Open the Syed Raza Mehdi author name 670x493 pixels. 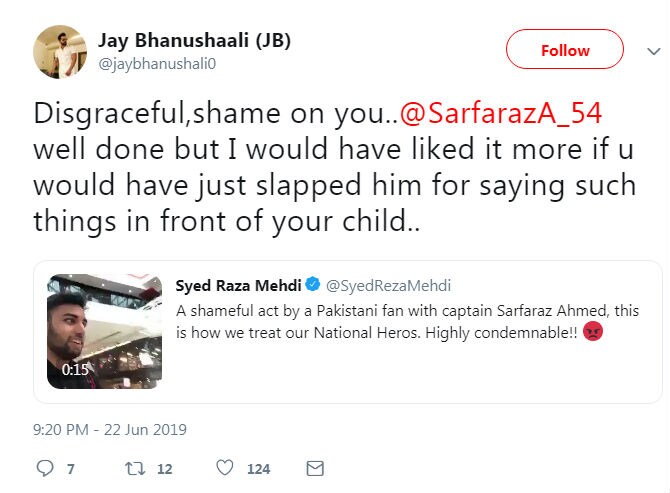tap(237, 287)
